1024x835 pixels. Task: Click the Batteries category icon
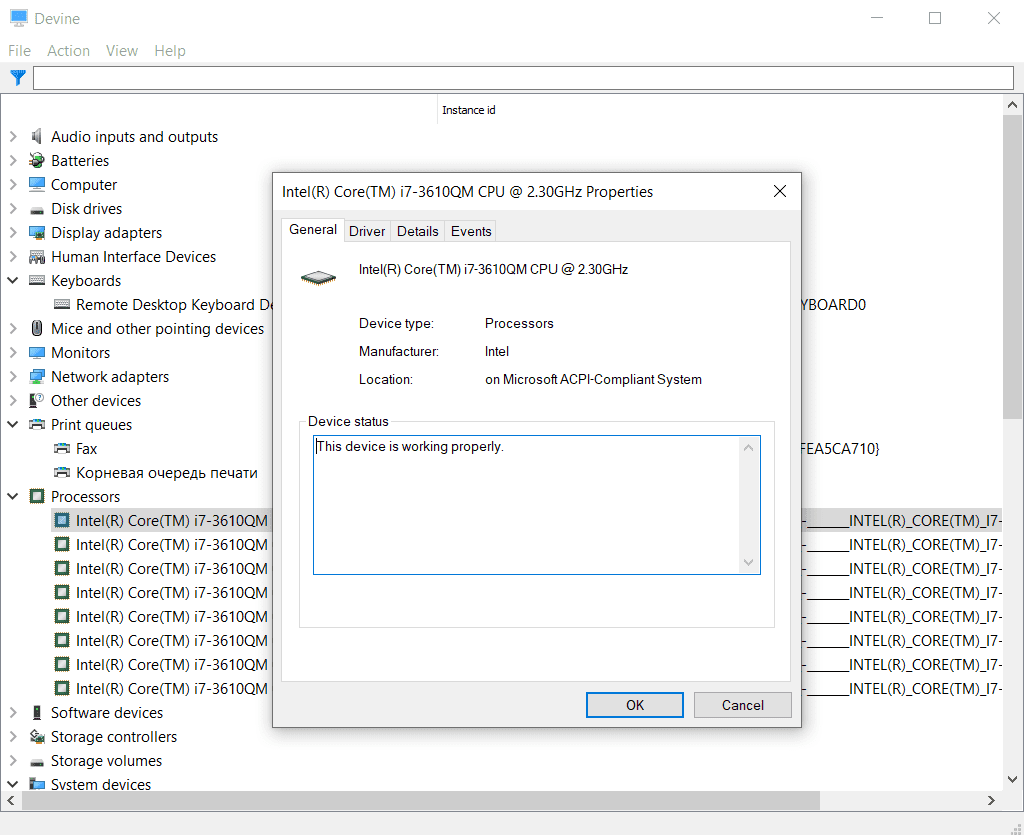pyautogui.click(x=37, y=161)
